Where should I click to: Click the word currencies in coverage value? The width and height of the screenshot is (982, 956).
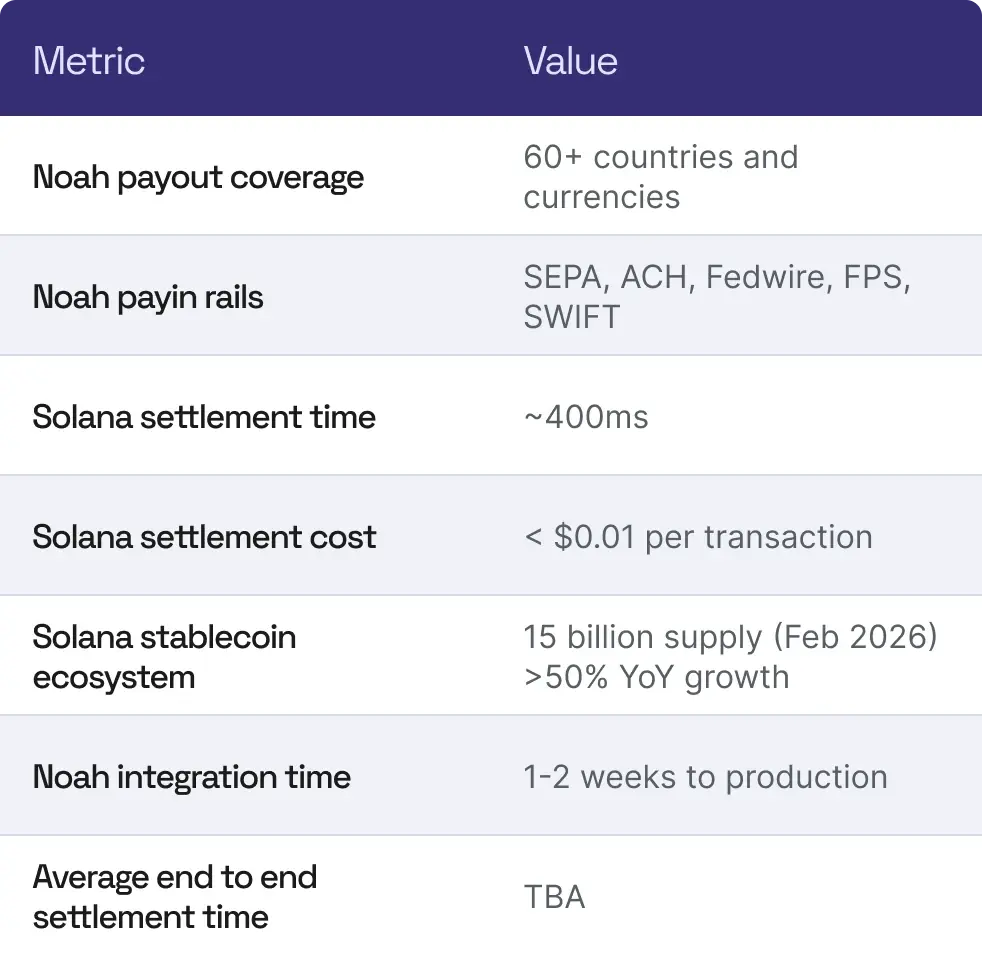pos(601,197)
